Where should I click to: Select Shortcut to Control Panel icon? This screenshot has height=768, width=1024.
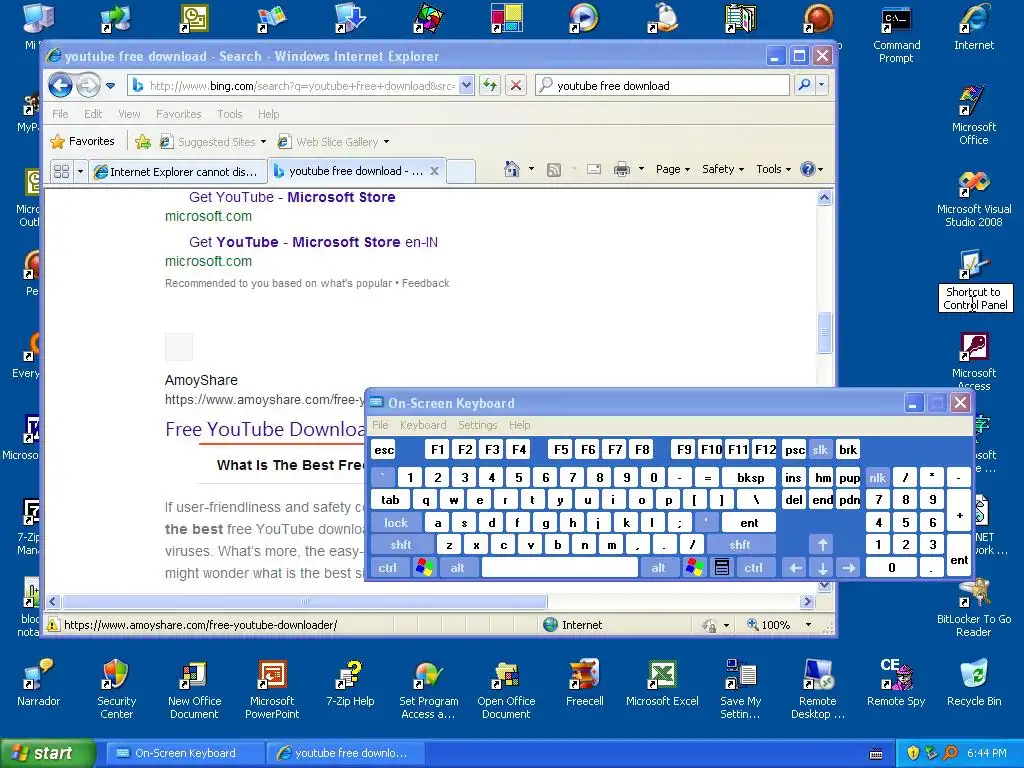click(x=974, y=281)
